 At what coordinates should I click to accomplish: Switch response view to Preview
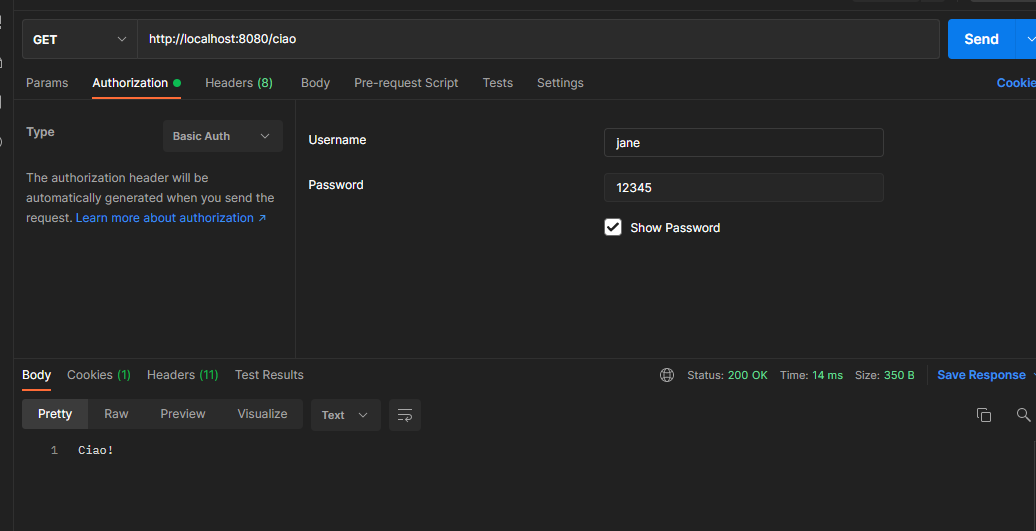click(182, 413)
